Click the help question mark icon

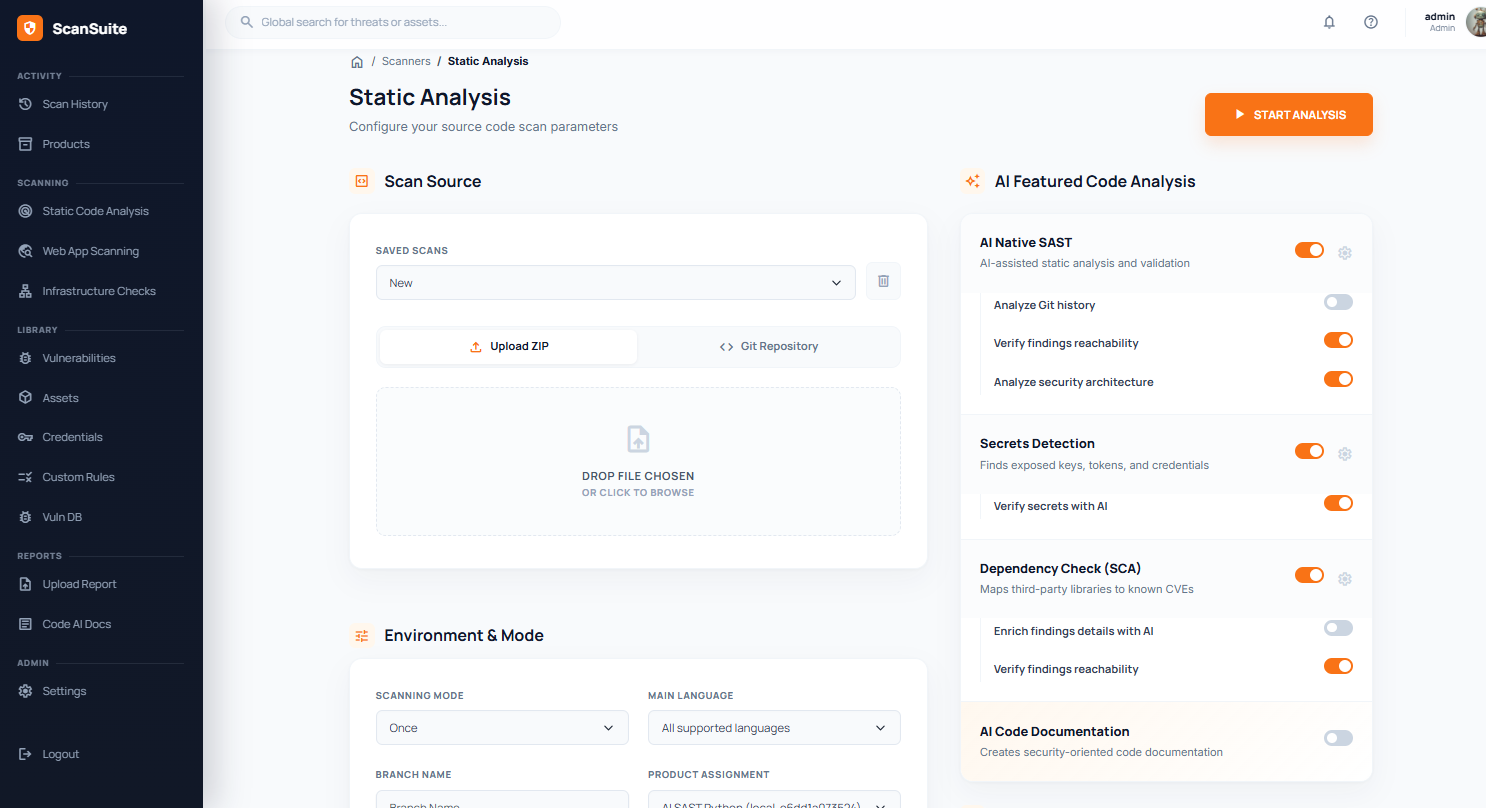(1371, 22)
